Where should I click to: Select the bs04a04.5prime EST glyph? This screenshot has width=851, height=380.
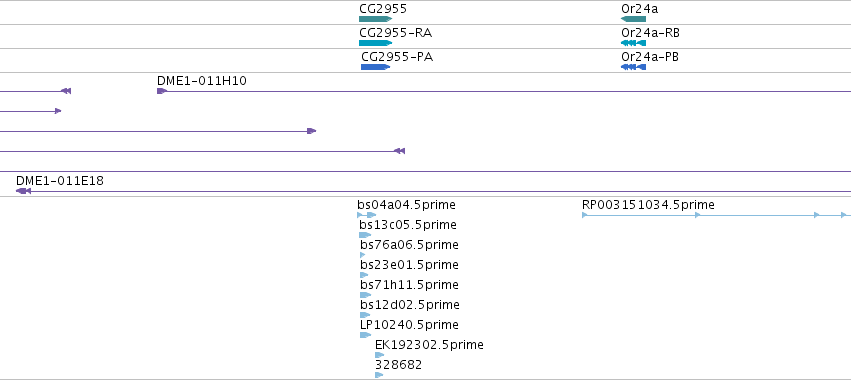pyautogui.click(x=366, y=215)
